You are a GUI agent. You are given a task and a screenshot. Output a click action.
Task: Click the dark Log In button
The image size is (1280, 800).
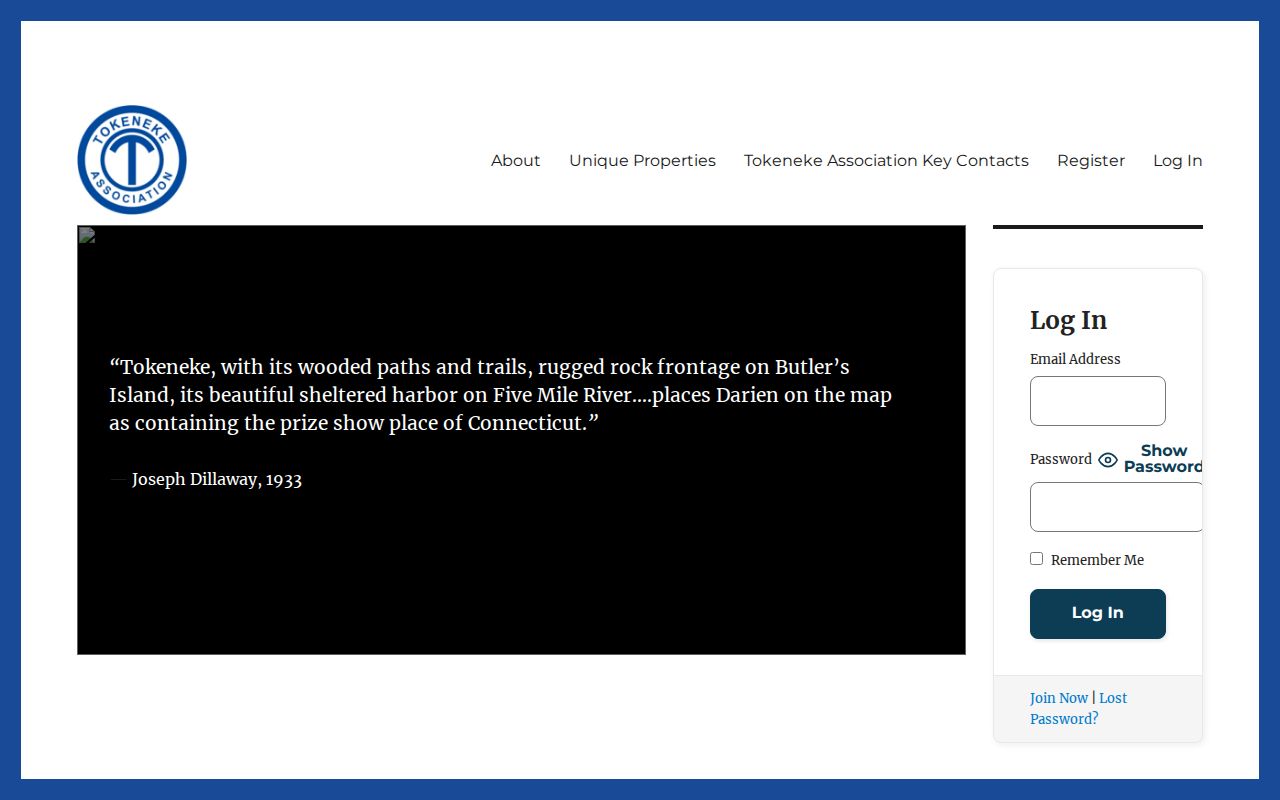(x=1098, y=614)
